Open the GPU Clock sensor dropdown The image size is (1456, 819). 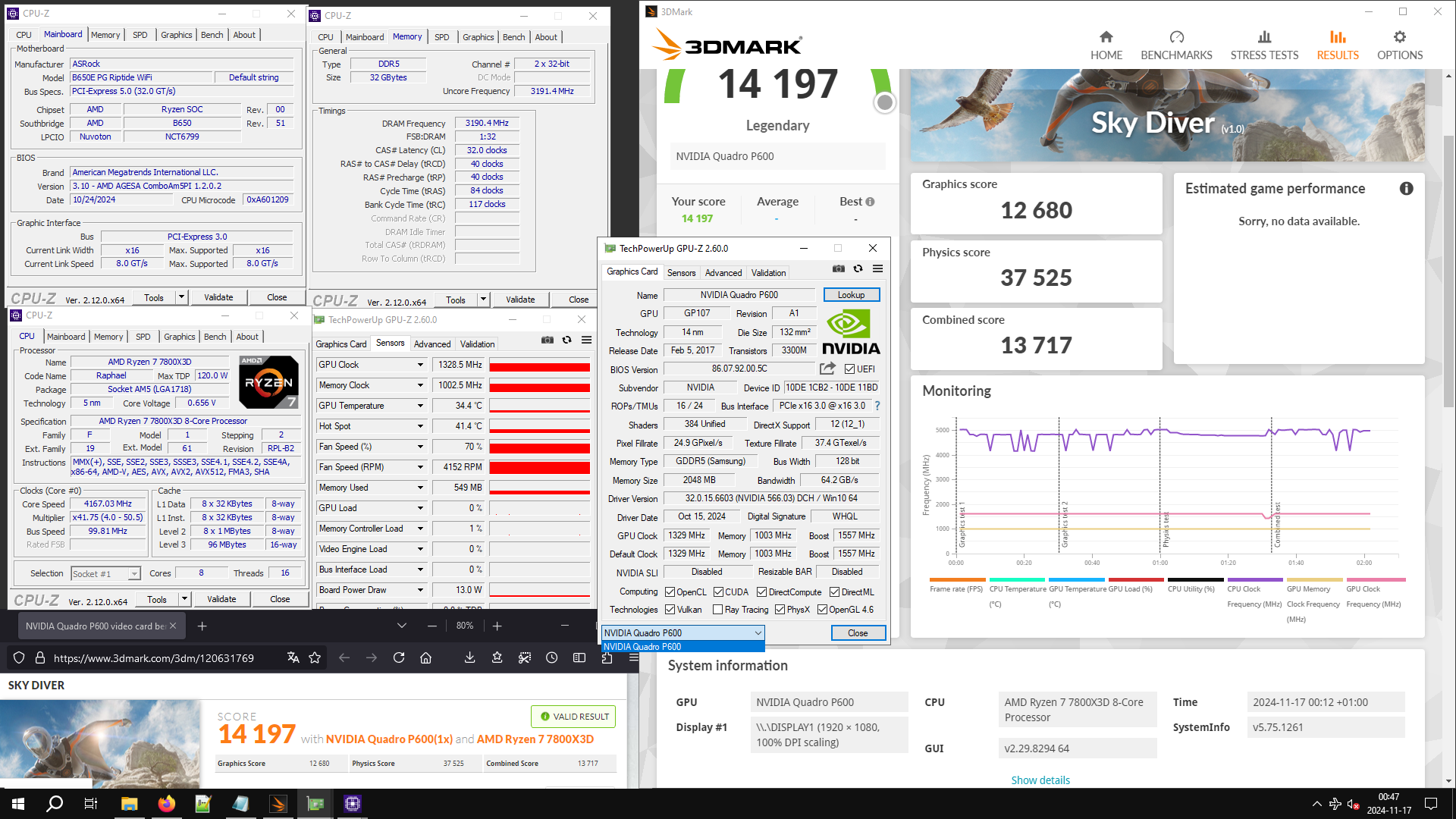420,365
